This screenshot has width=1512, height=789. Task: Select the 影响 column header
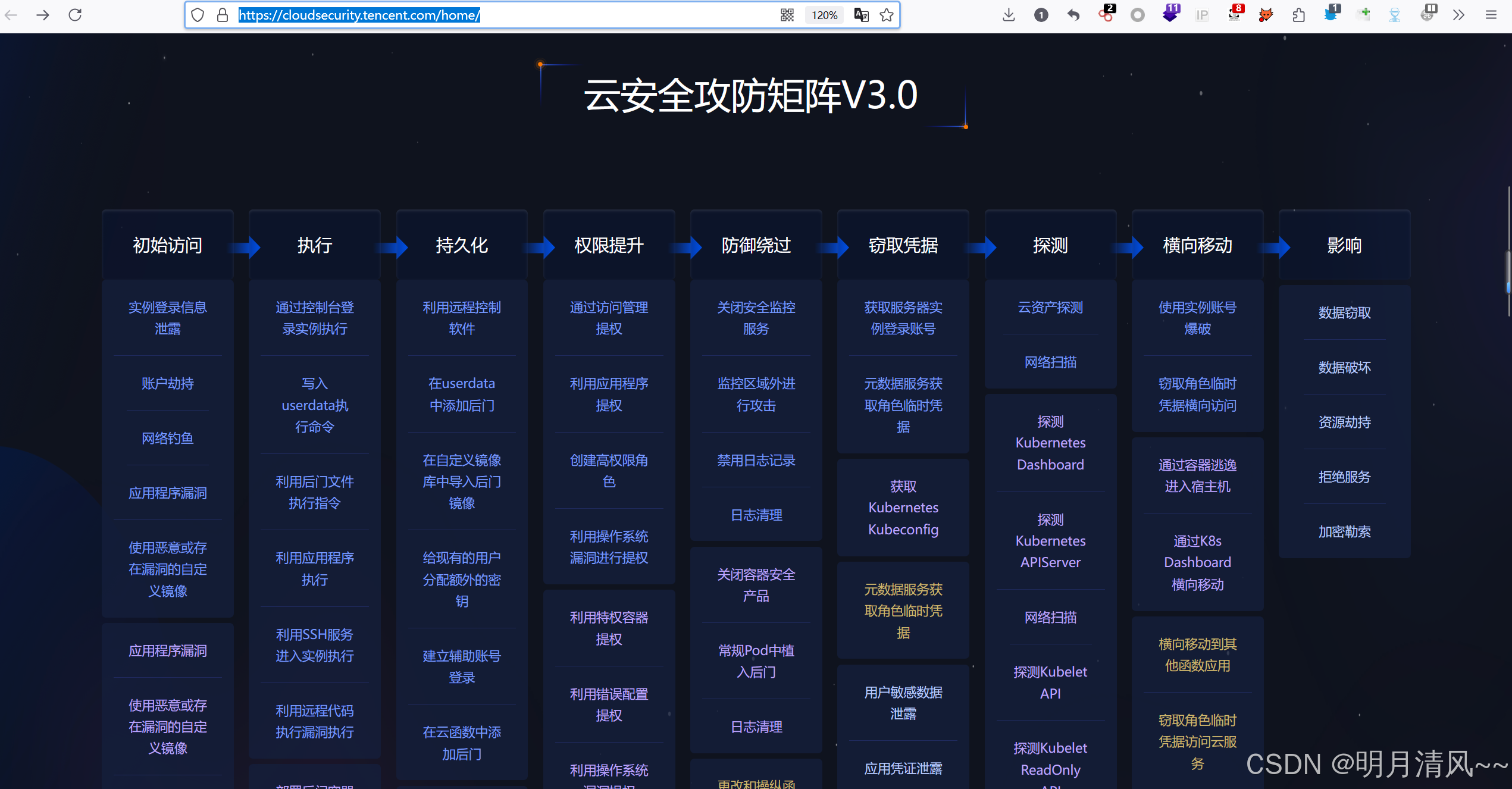click(x=1345, y=245)
